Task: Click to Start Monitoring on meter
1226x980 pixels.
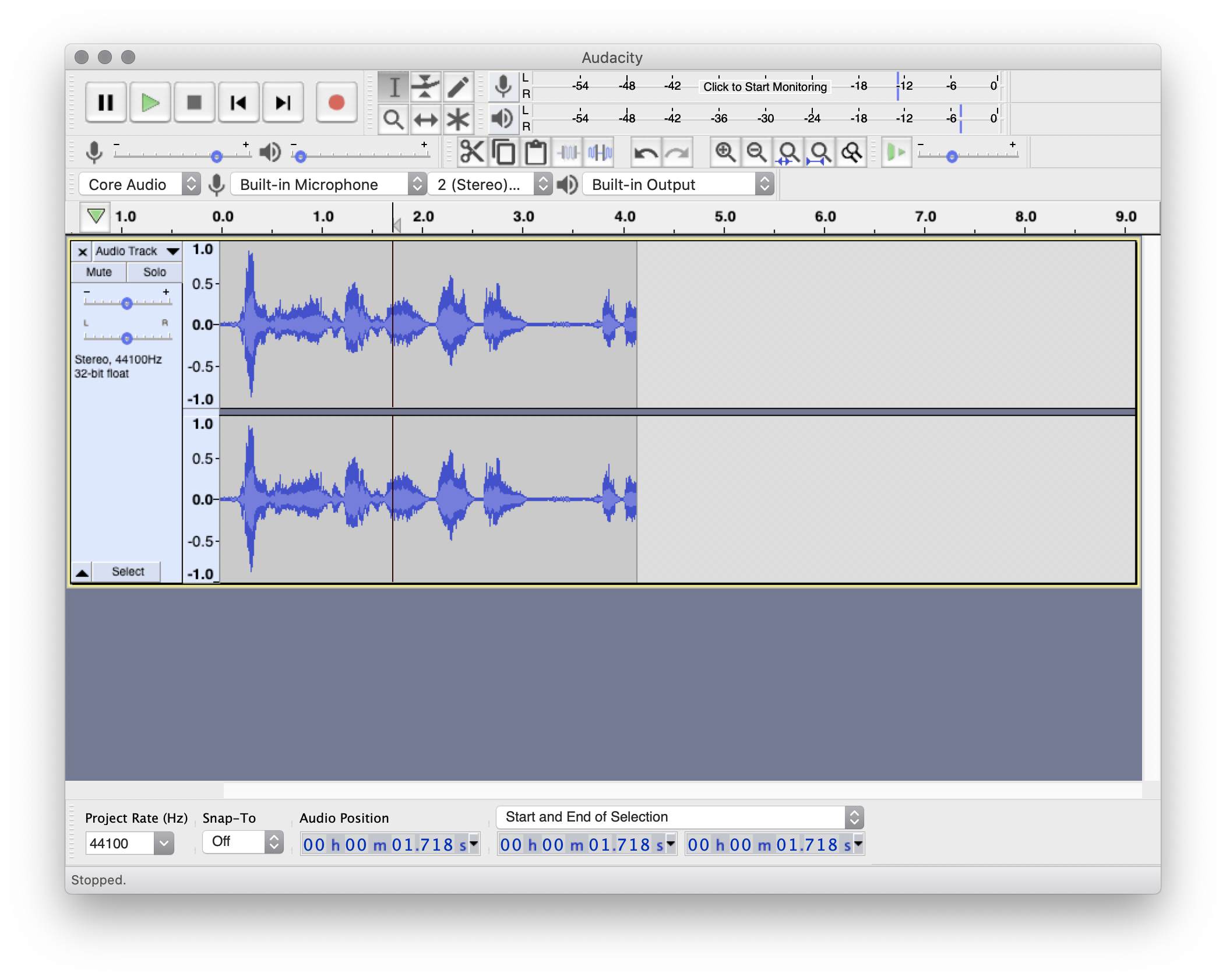Action: coord(765,87)
